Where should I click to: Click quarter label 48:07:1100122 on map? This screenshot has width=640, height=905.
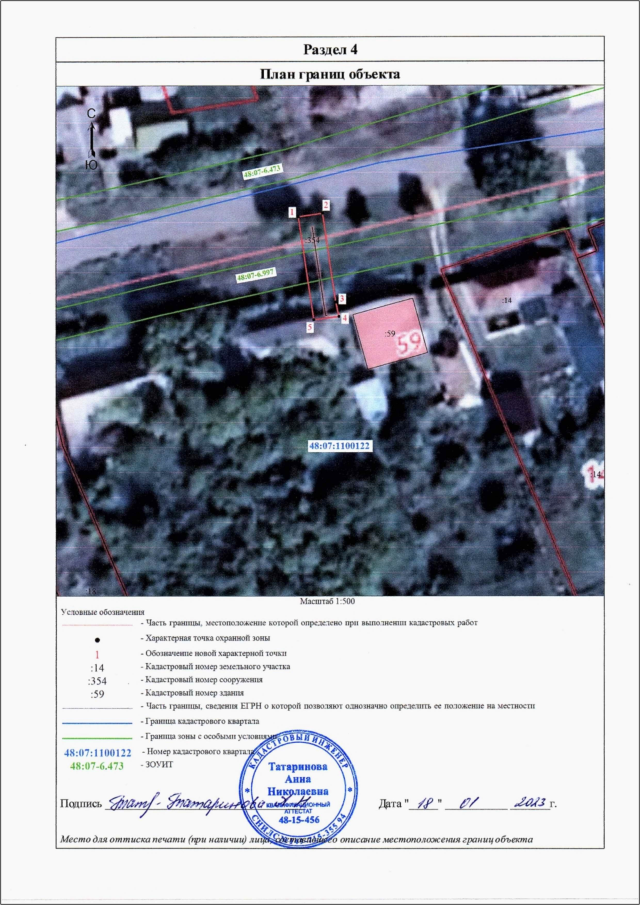(x=340, y=444)
